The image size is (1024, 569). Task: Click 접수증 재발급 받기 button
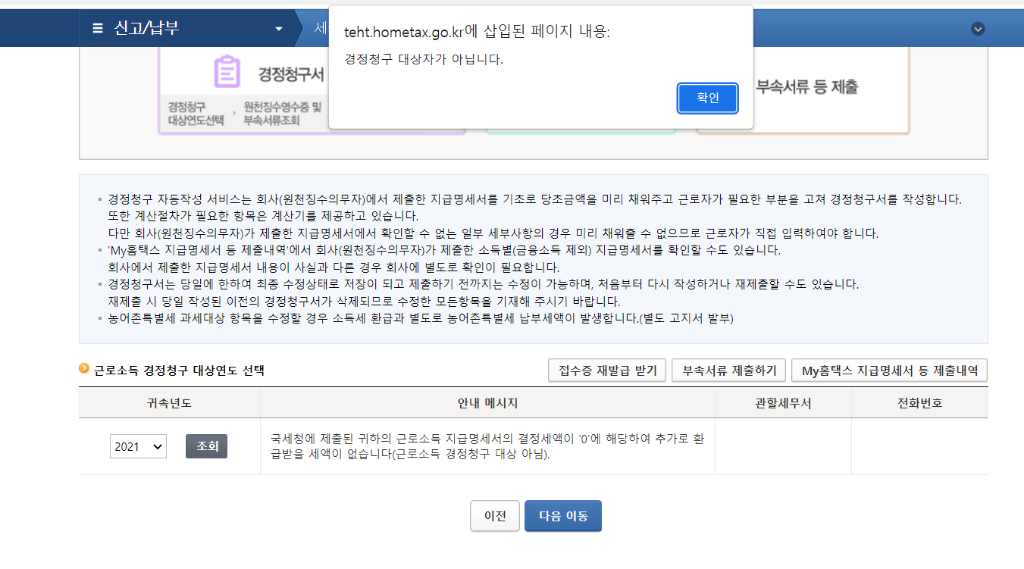point(606,370)
